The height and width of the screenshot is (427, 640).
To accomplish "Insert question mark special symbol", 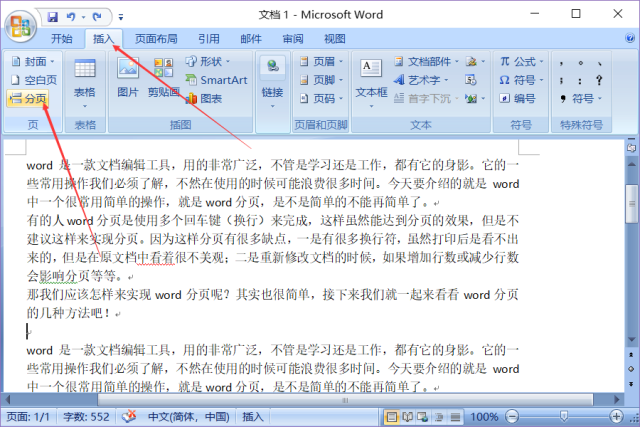I will [x=599, y=80].
